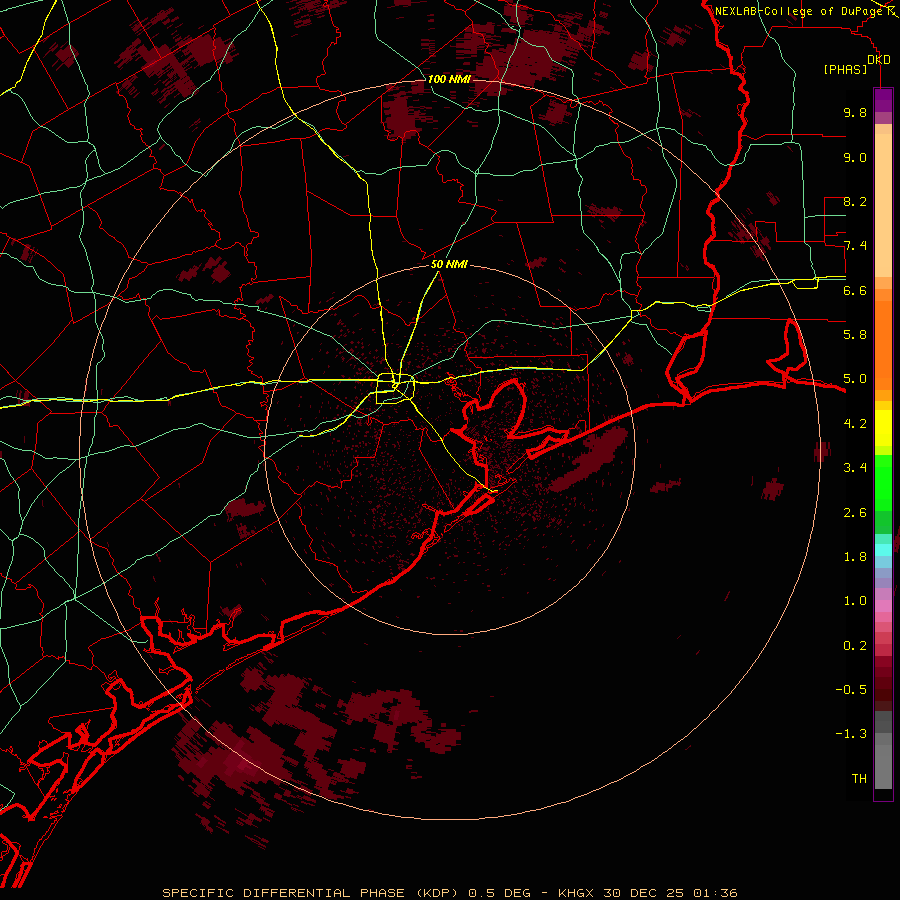
Task: Click the KHGX station identifier in the caption
Action: [577, 893]
